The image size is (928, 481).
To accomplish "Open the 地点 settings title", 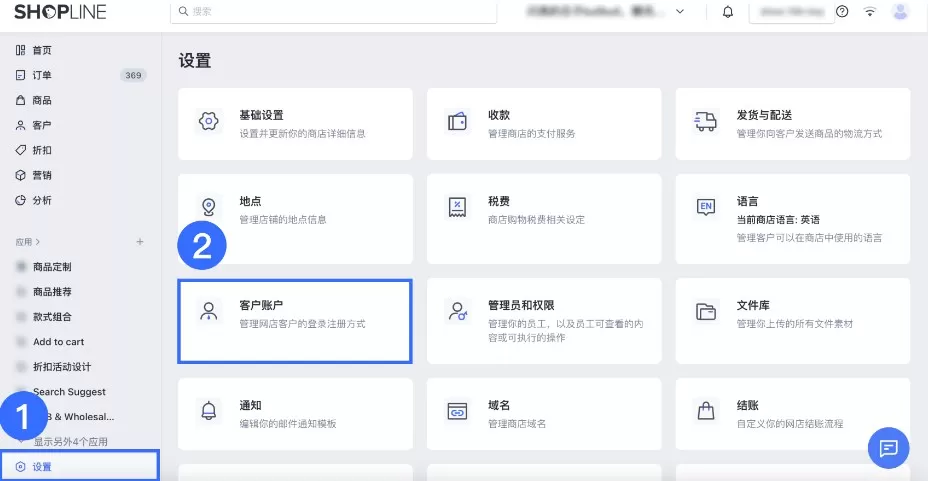I will pos(250,201).
